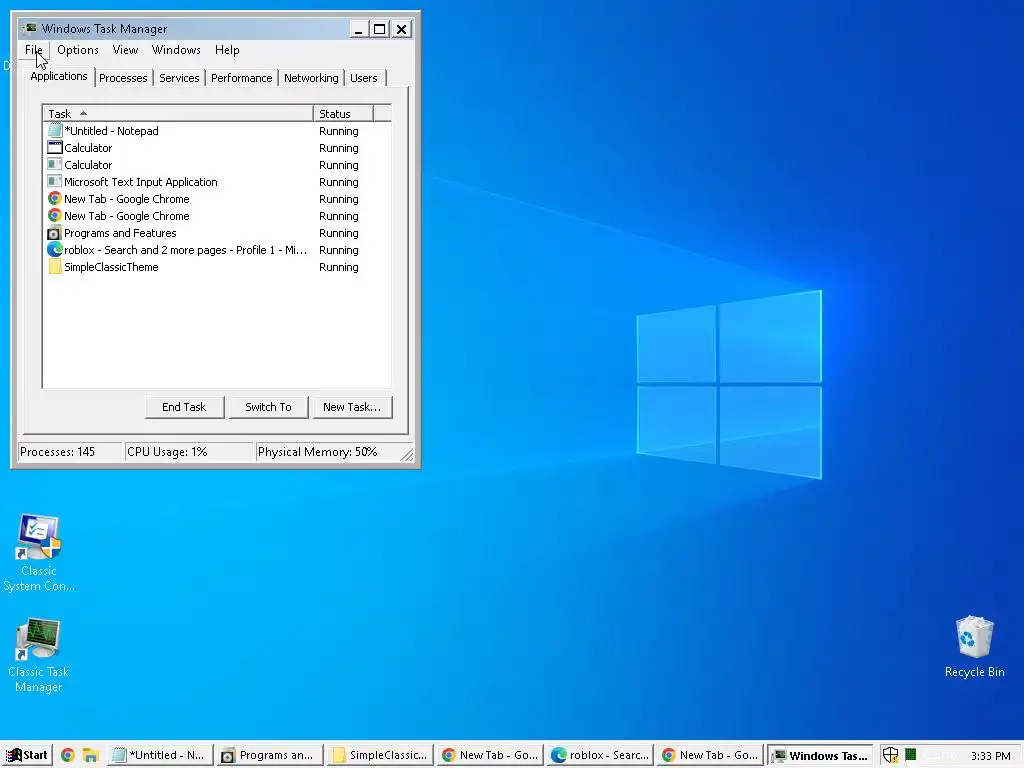Click the Task Manager resize grip

407,454
